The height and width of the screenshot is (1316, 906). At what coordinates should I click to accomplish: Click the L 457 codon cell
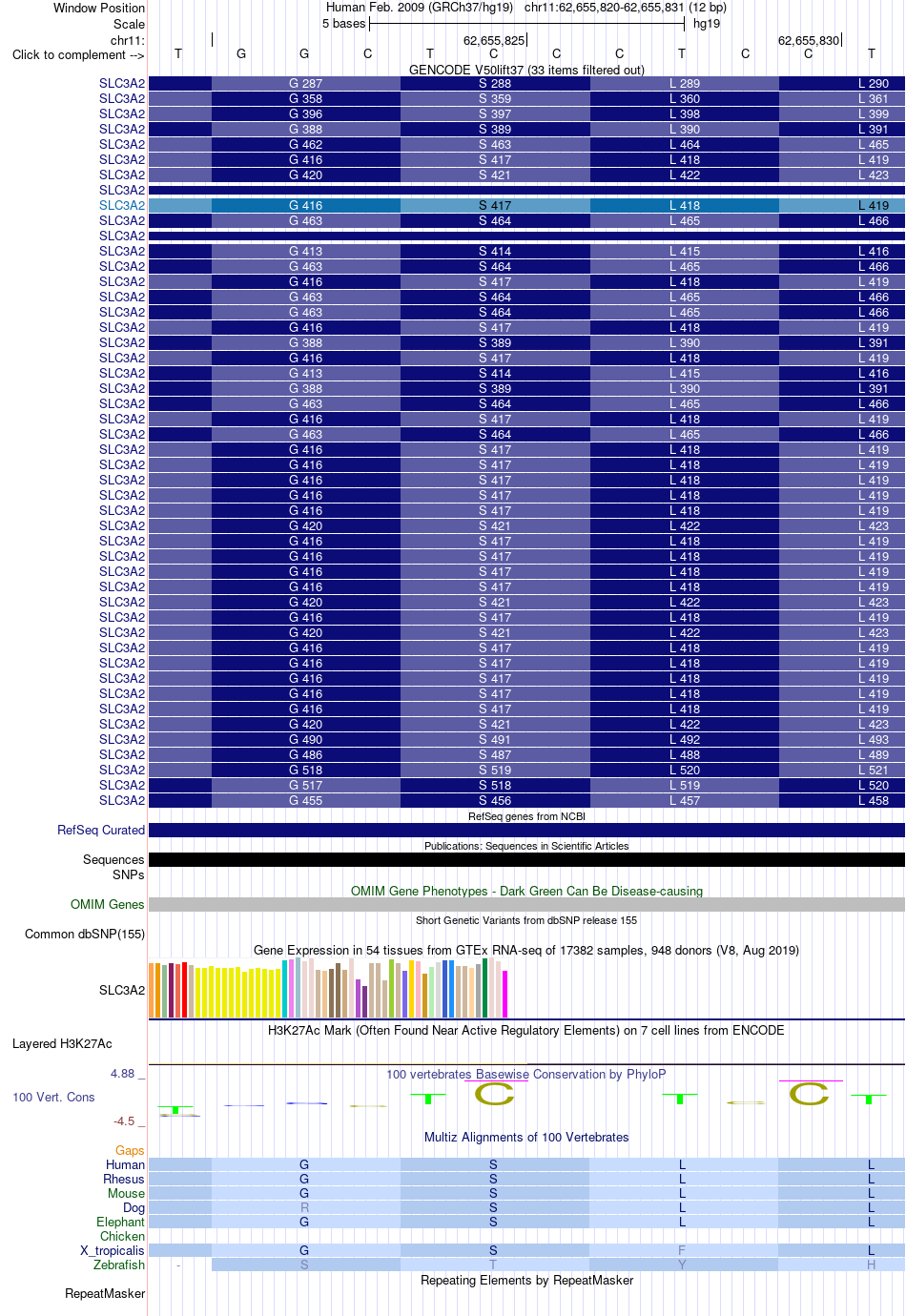click(x=684, y=800)
